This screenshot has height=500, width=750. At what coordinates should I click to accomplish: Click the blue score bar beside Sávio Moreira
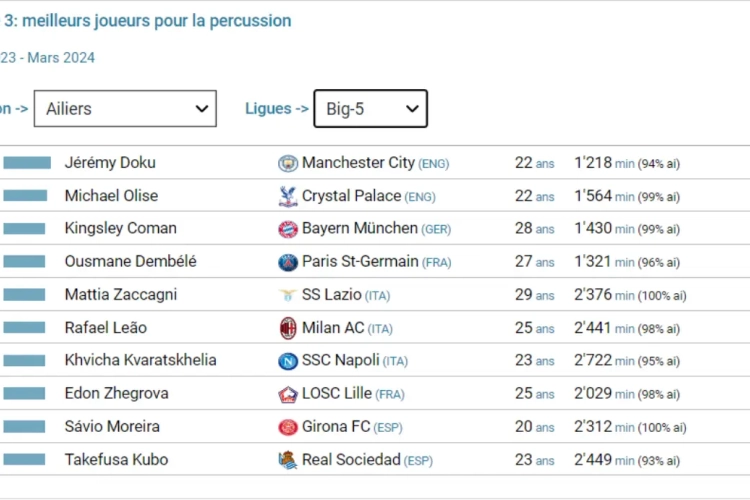(24, 426)
